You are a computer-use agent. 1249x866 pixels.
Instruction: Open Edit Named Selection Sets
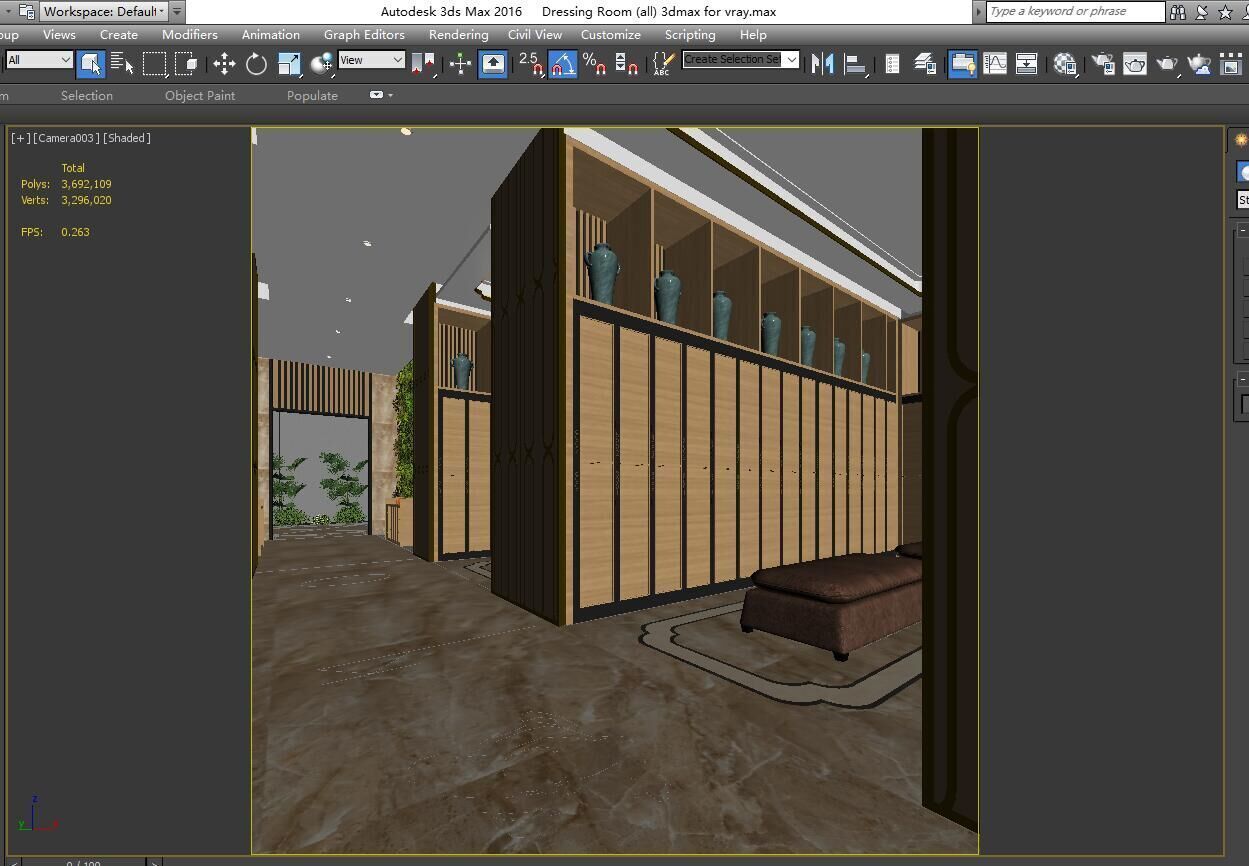(x=661, y=64)
